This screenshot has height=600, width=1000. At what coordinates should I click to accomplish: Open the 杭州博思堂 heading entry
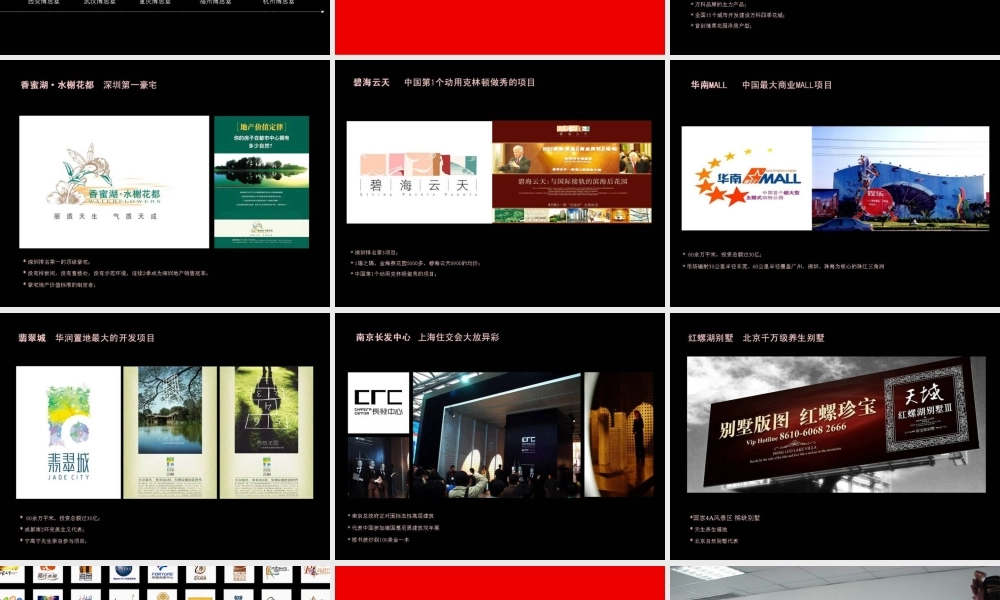point(280,2)
